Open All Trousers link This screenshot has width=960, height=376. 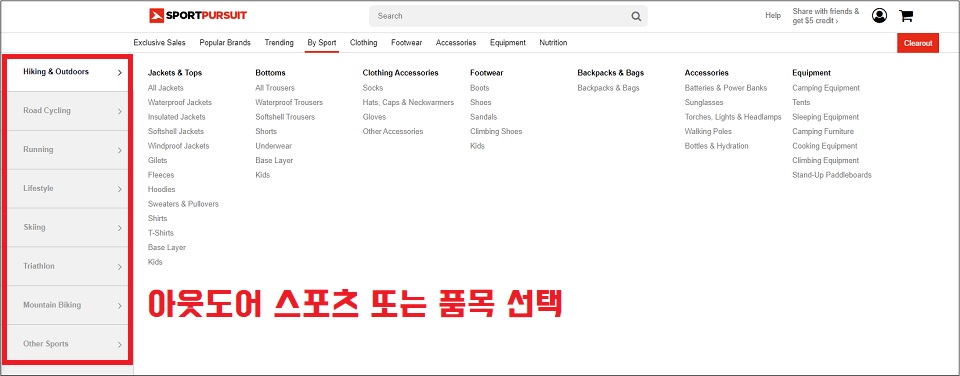(x=275, y=88)
